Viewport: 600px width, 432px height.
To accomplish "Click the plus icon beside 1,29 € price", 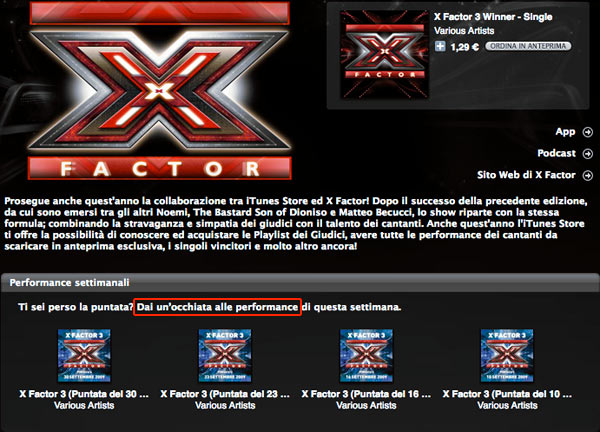I will point(440,46).
